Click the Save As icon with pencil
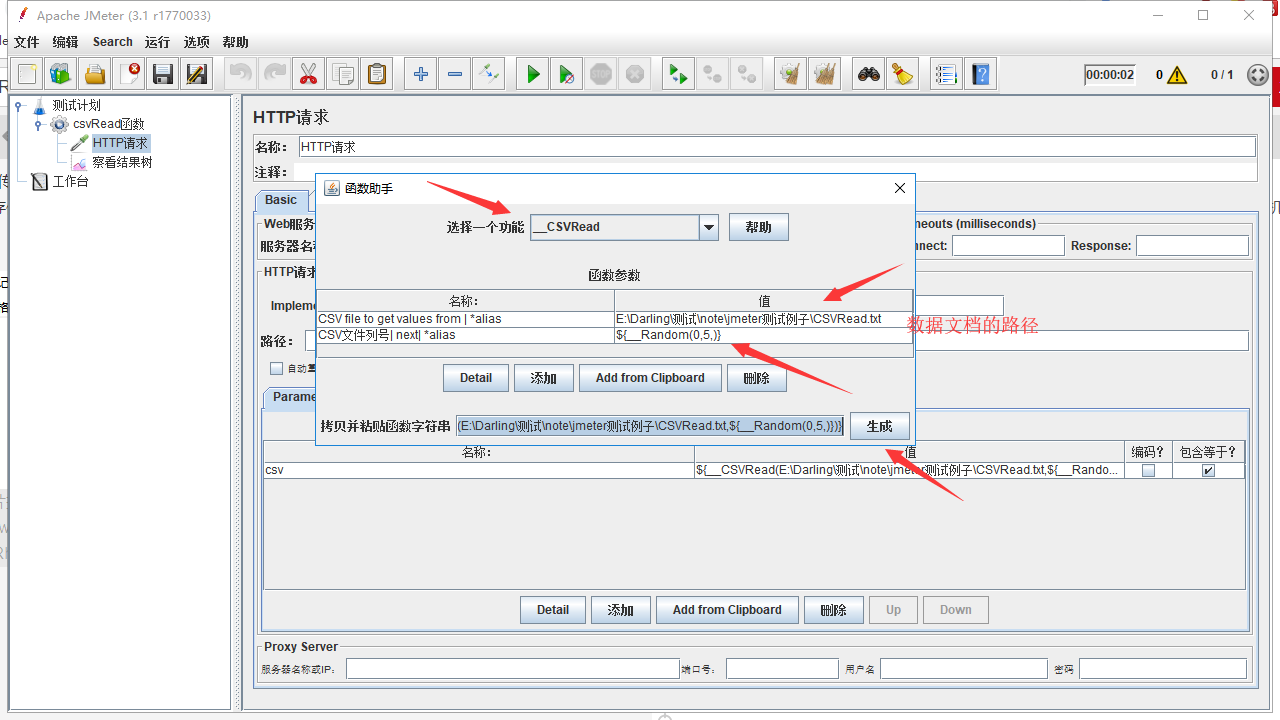Image resolution: width=1280 pixels, height=720 pixels. tap(197, 74)
